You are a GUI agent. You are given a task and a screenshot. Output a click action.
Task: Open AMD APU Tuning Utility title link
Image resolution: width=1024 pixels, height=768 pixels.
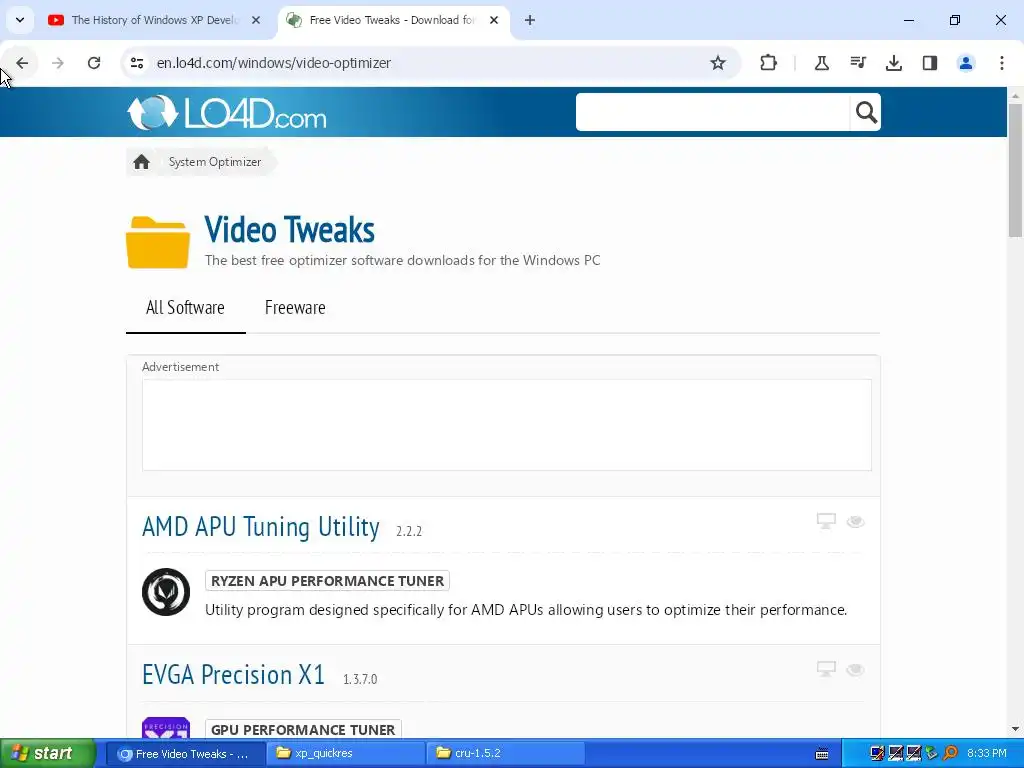pyautogui.click(x=261, y=526)
